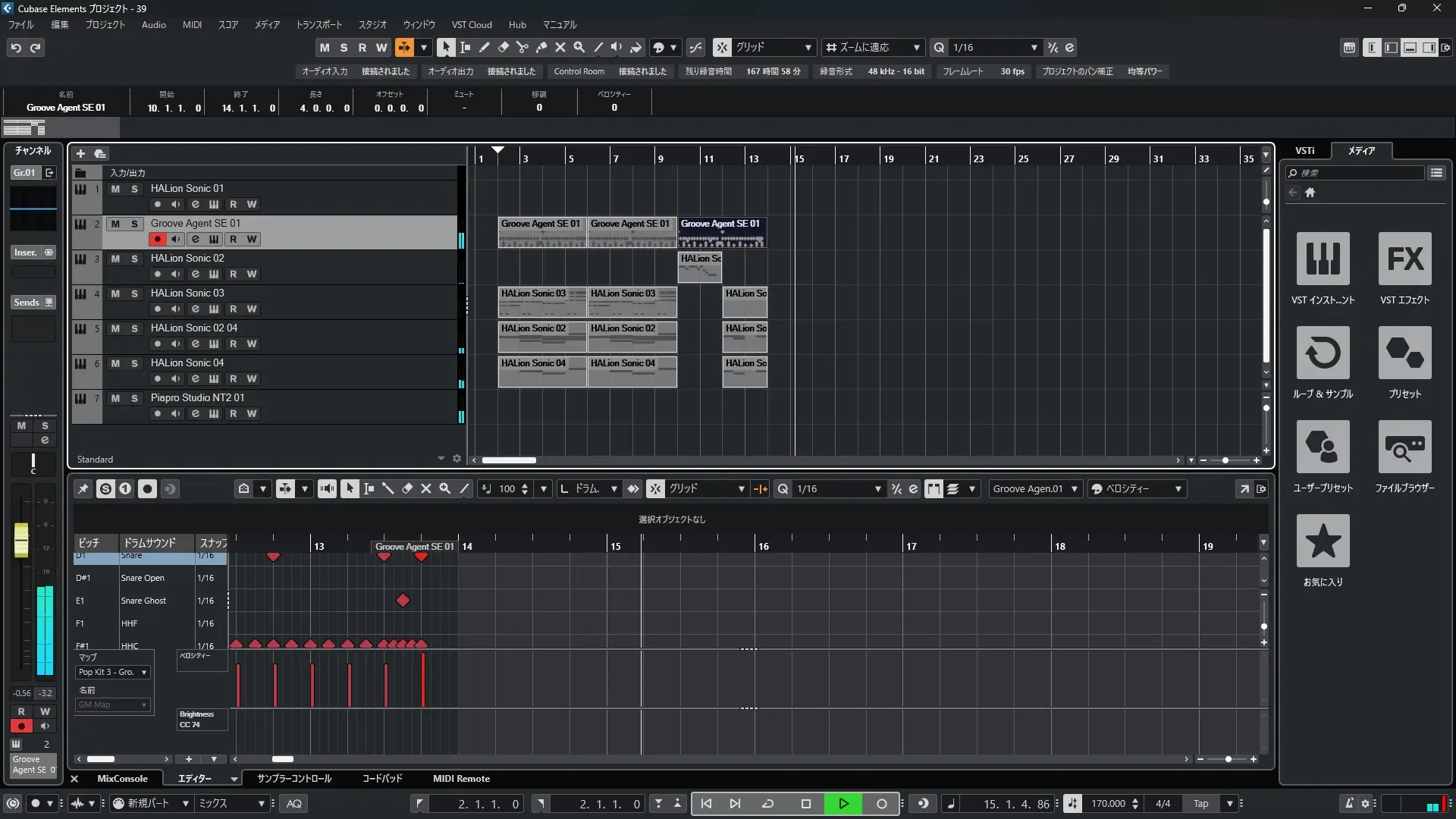Mute the HALion Sonic 01 track
Viewport: 1456px width, 819px height.
[115, 189]
